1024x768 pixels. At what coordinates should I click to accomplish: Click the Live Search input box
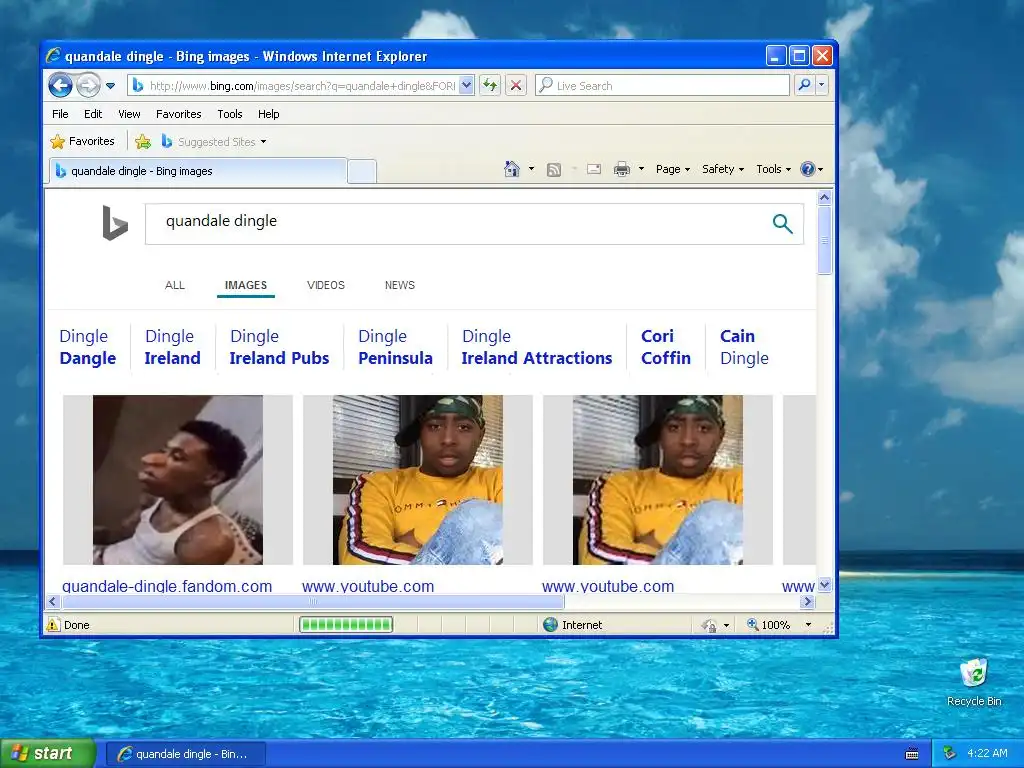[x=662, y=86]
